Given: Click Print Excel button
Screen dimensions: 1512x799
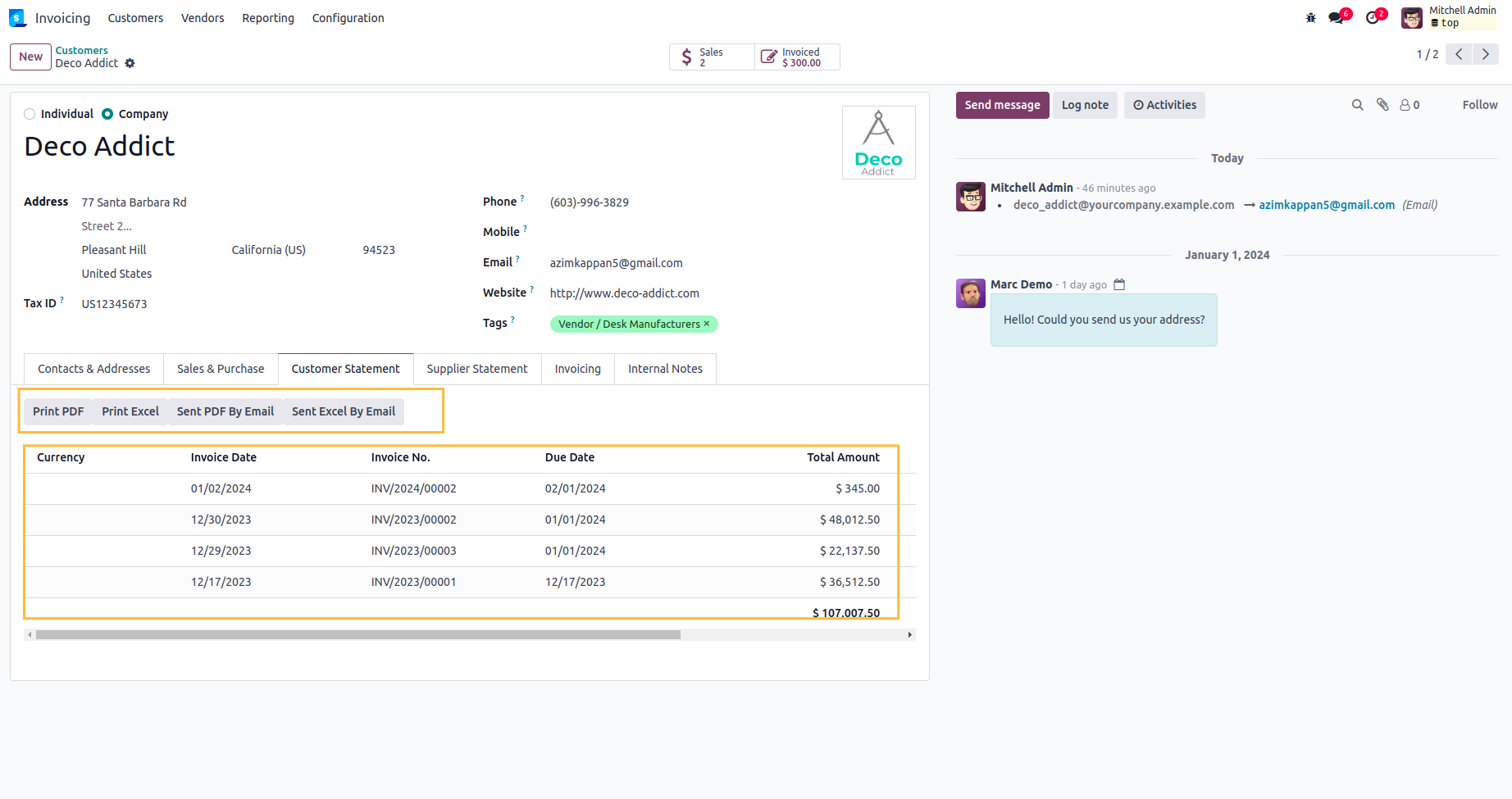Looking at the screenshot, I should point(130,411).
